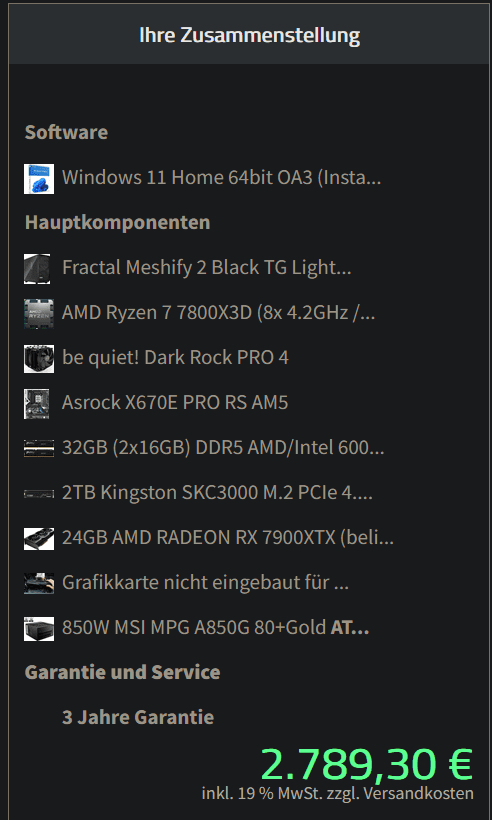Open Asrock X670E PRO RS AM5 entry
Image resolution: width=492 pixels, height=820 pixels.
(175, 403)
